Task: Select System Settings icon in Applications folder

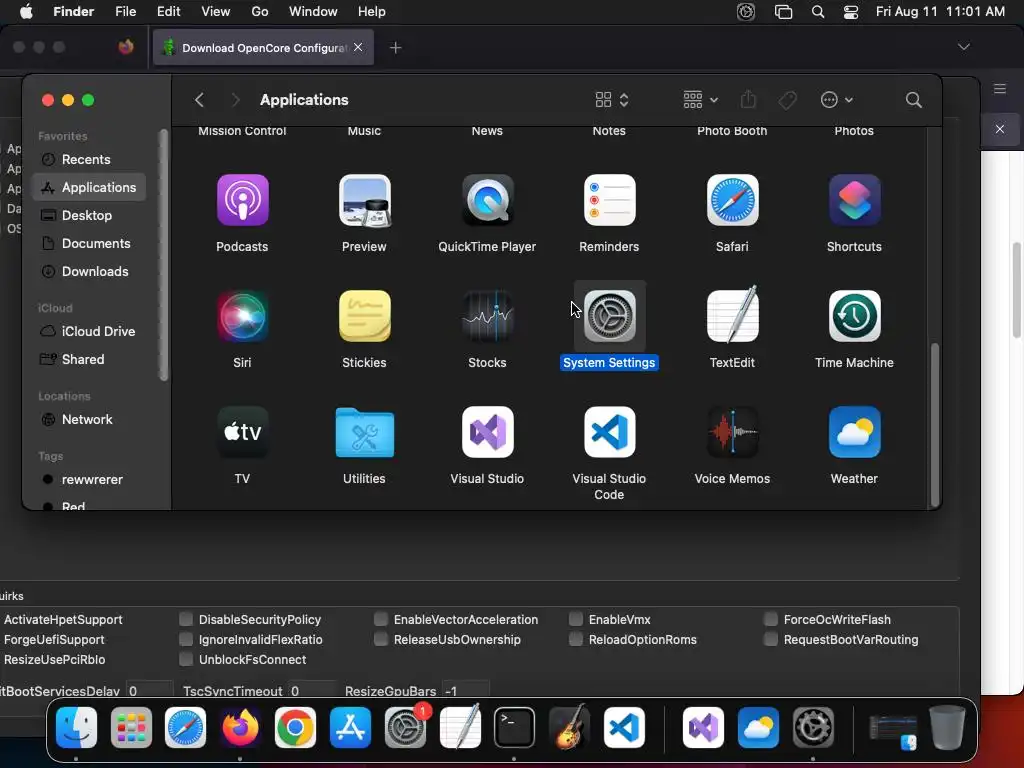Action: click(x=609, y=316)
